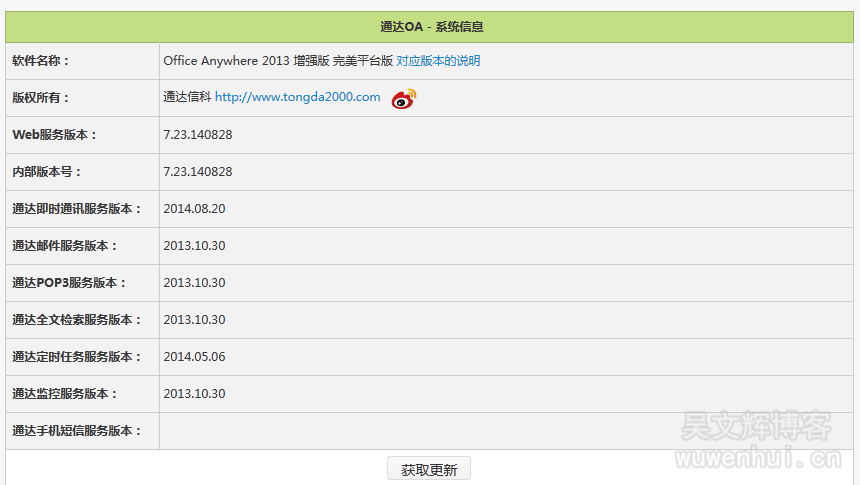Viewport: 860px width, 485px height.
Task: Click the 通达邮件服务版本 label
Action: (65, 246)
